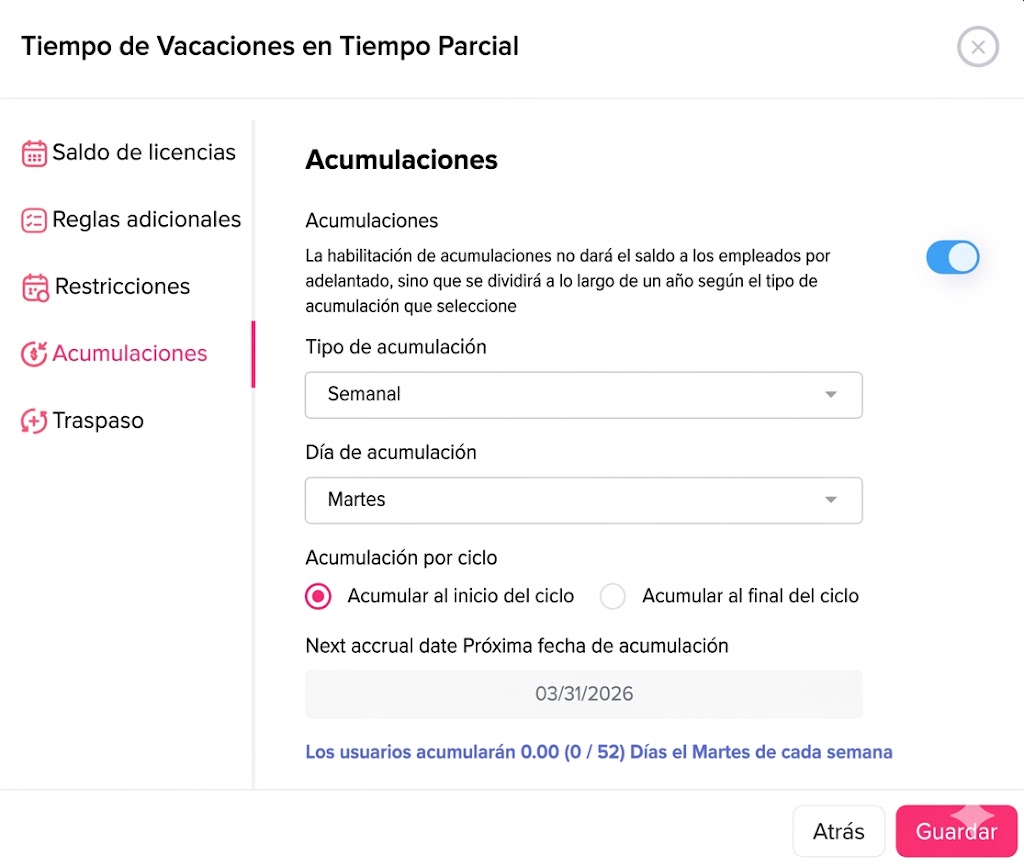Click the Traspaso carry-over icon
1024x867 pixels.
(x=34, y=421)
